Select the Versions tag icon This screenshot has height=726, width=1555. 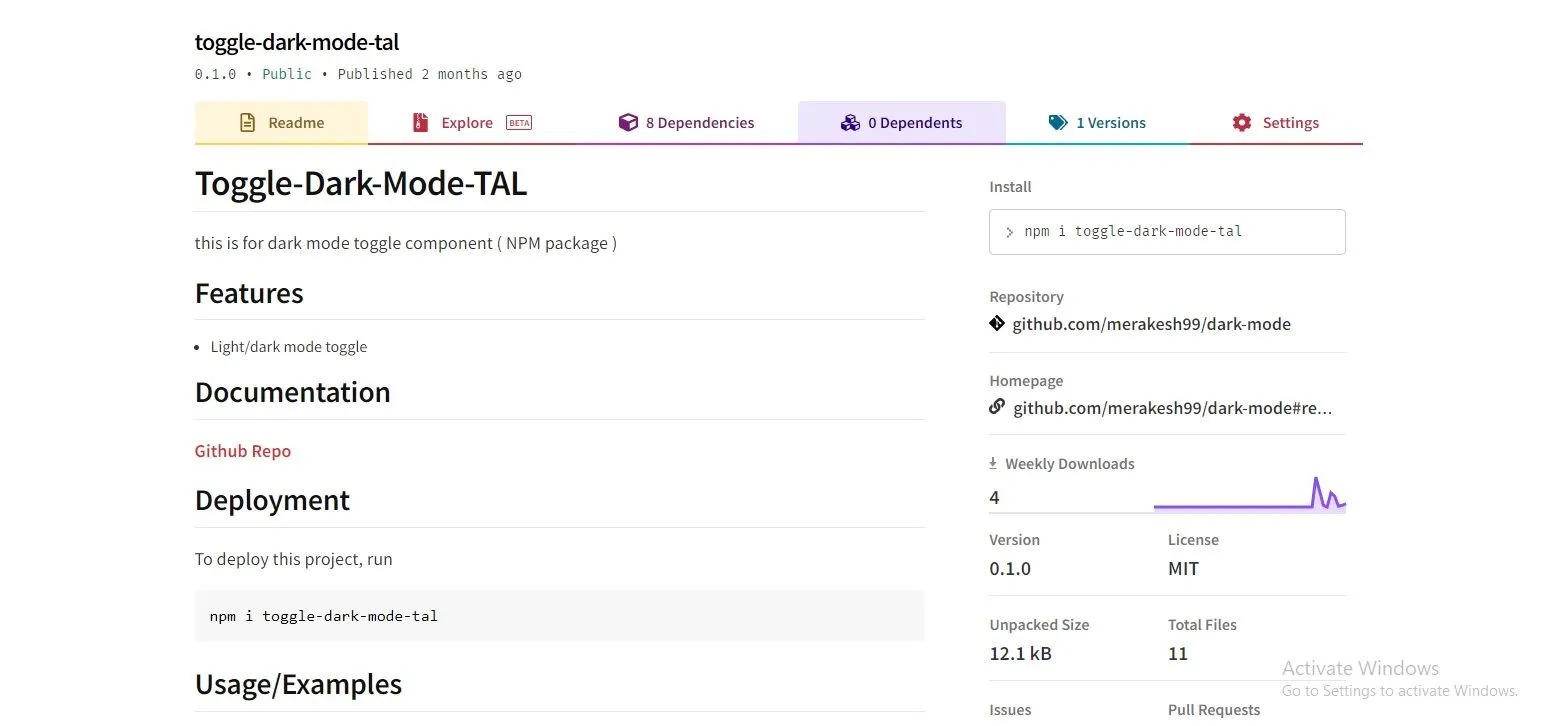[x=1058, y=121]
